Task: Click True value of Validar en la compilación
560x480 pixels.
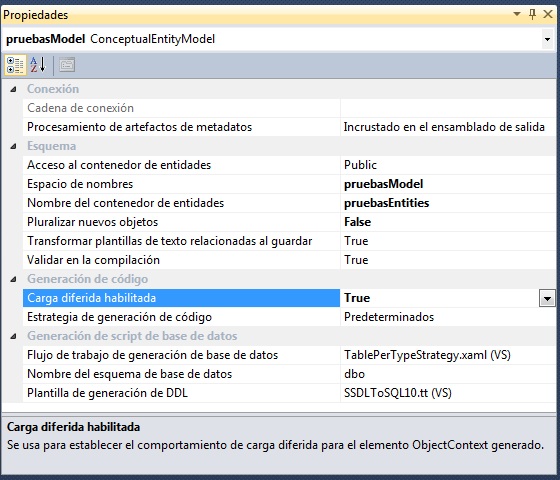Action: pyautogui.click(x=356, y=260)
